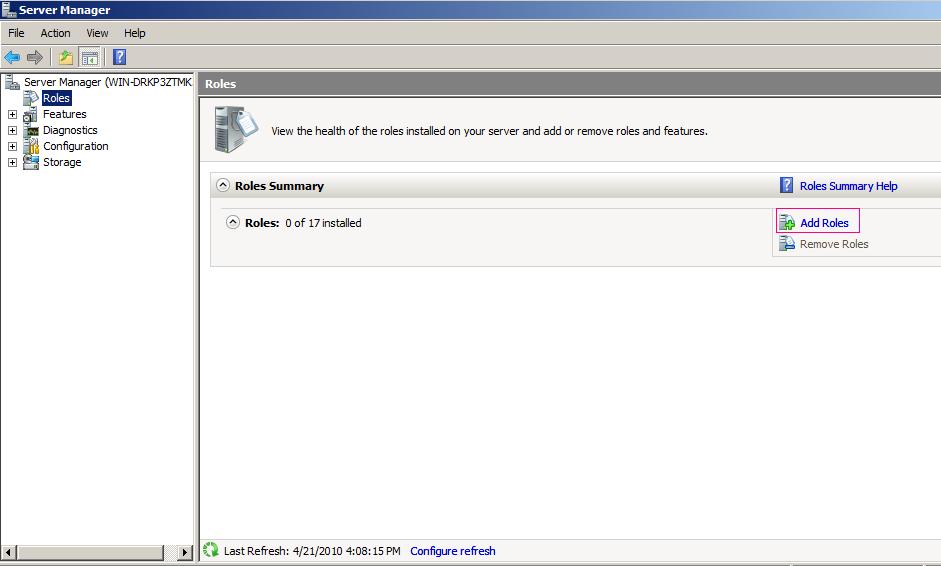Click the Roles pane header title

220,84
